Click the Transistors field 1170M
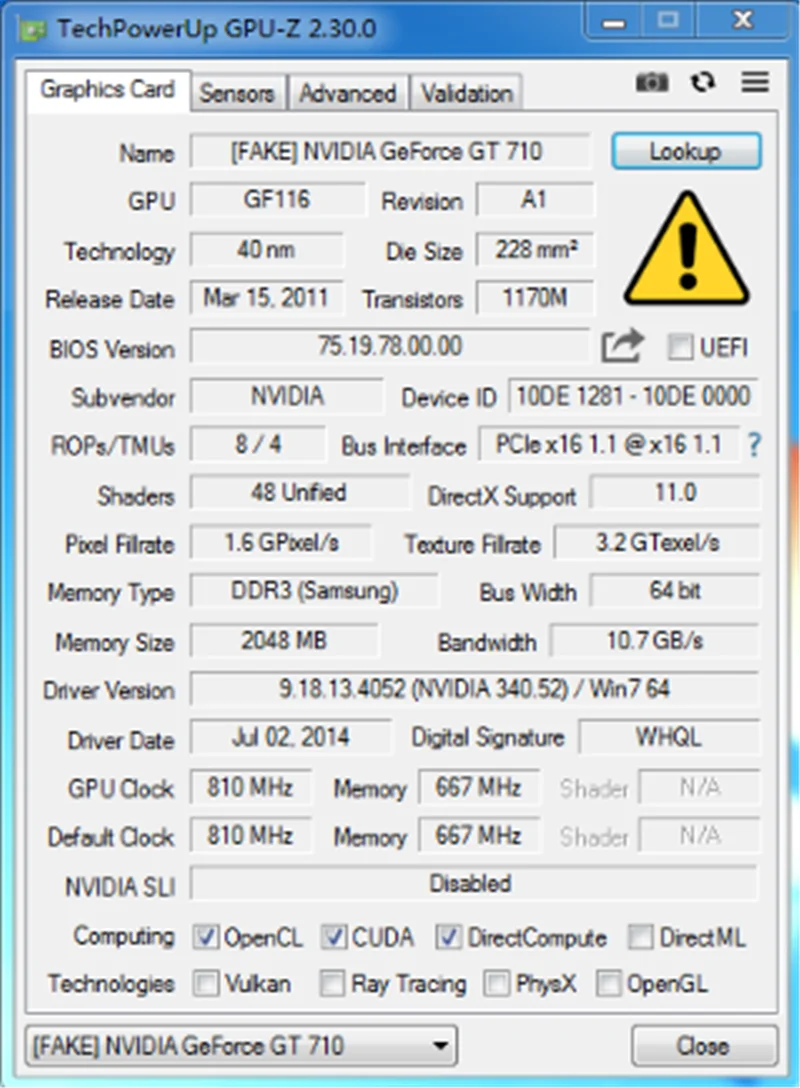 click(x=535, y=298)
